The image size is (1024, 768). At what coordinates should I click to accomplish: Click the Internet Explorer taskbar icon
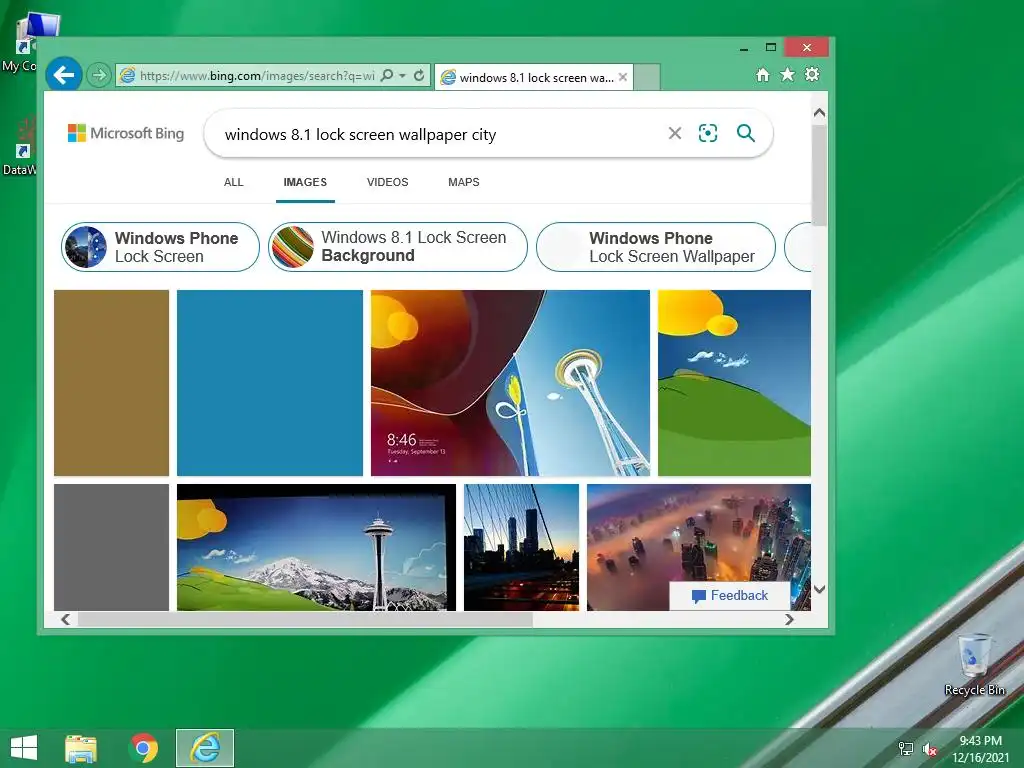(205, 748)
